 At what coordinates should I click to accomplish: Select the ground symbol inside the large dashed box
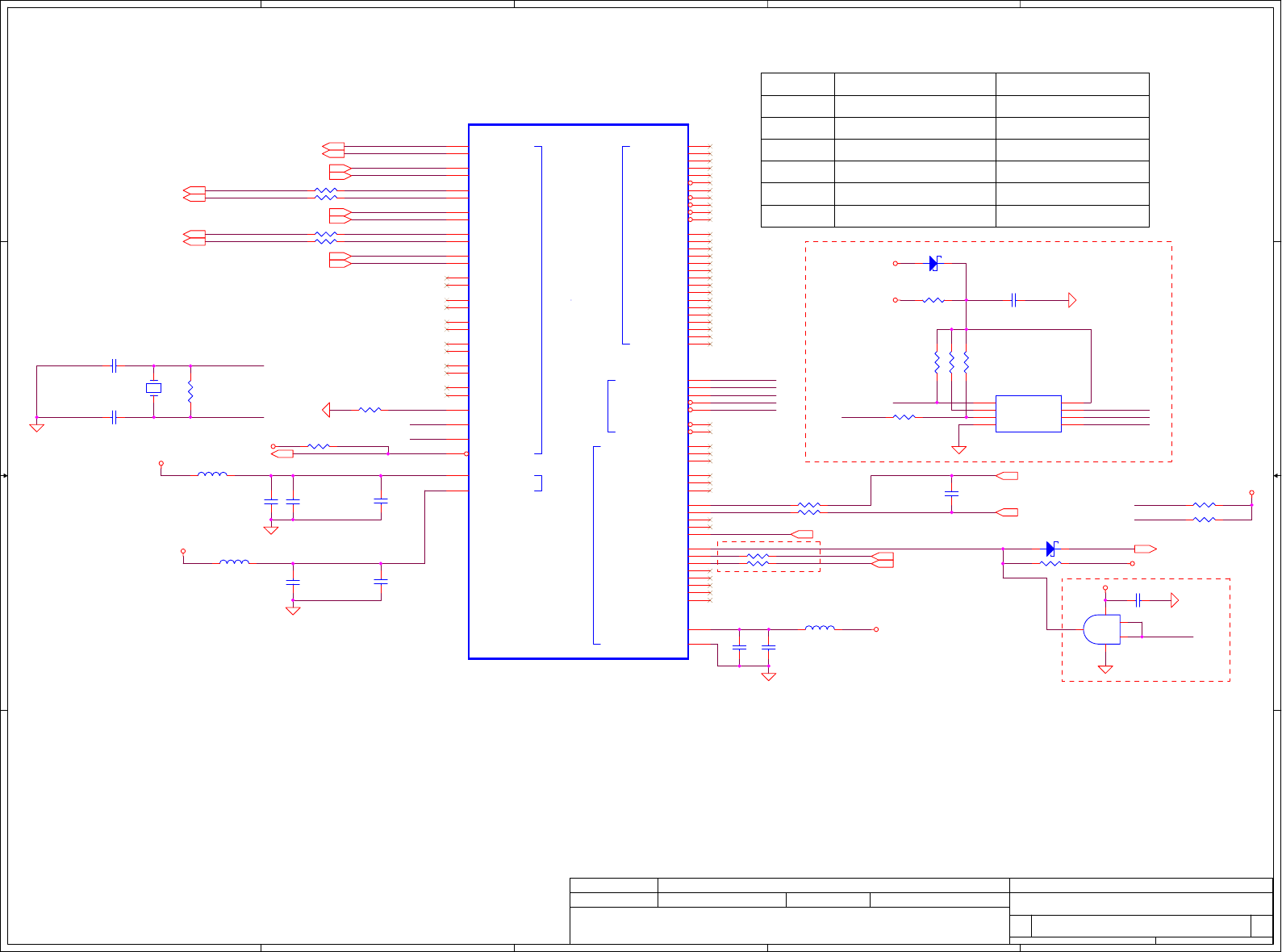[x=959, y=449]
